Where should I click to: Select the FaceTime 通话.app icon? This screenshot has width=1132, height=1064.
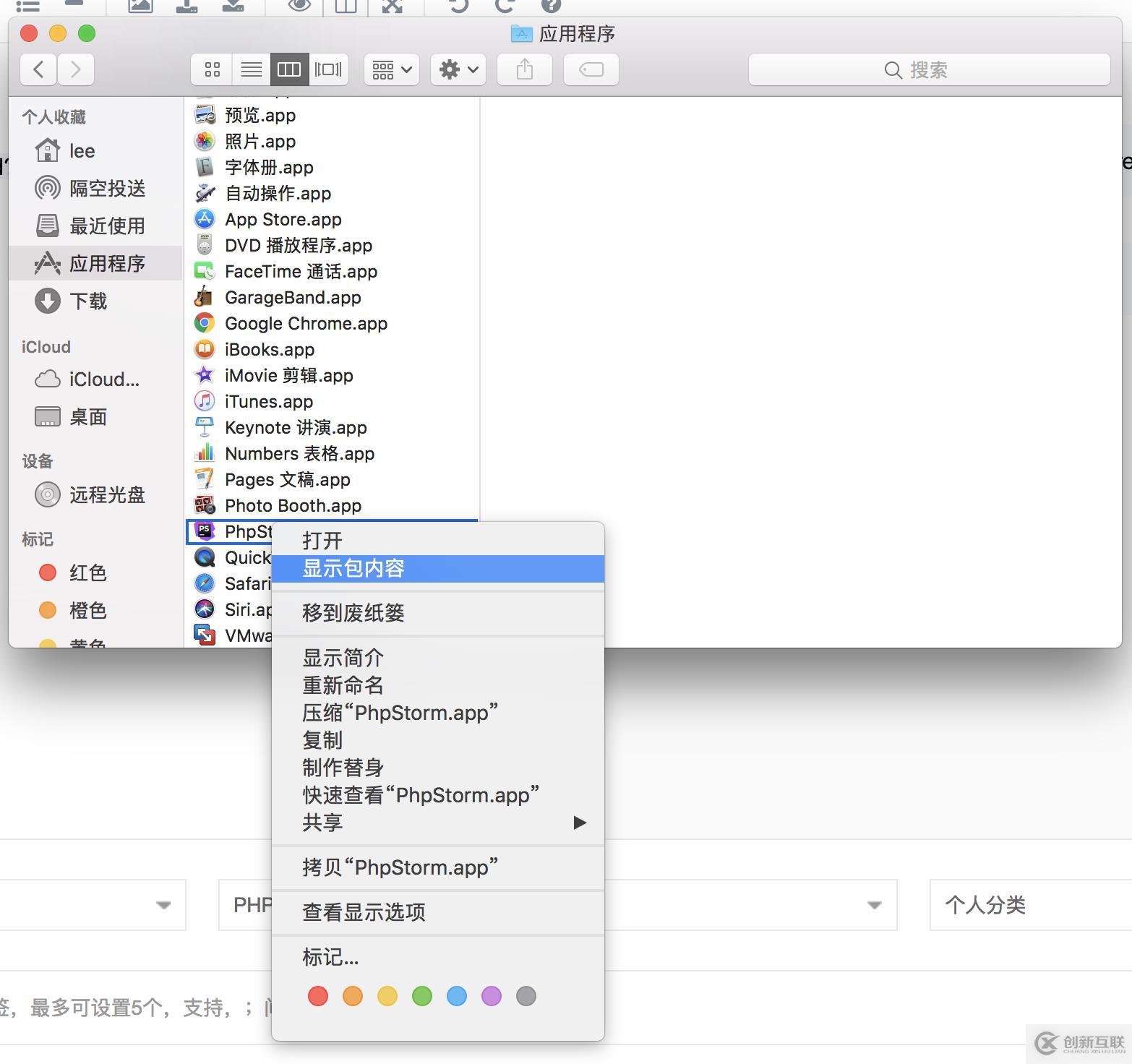[x=205, y=271]
